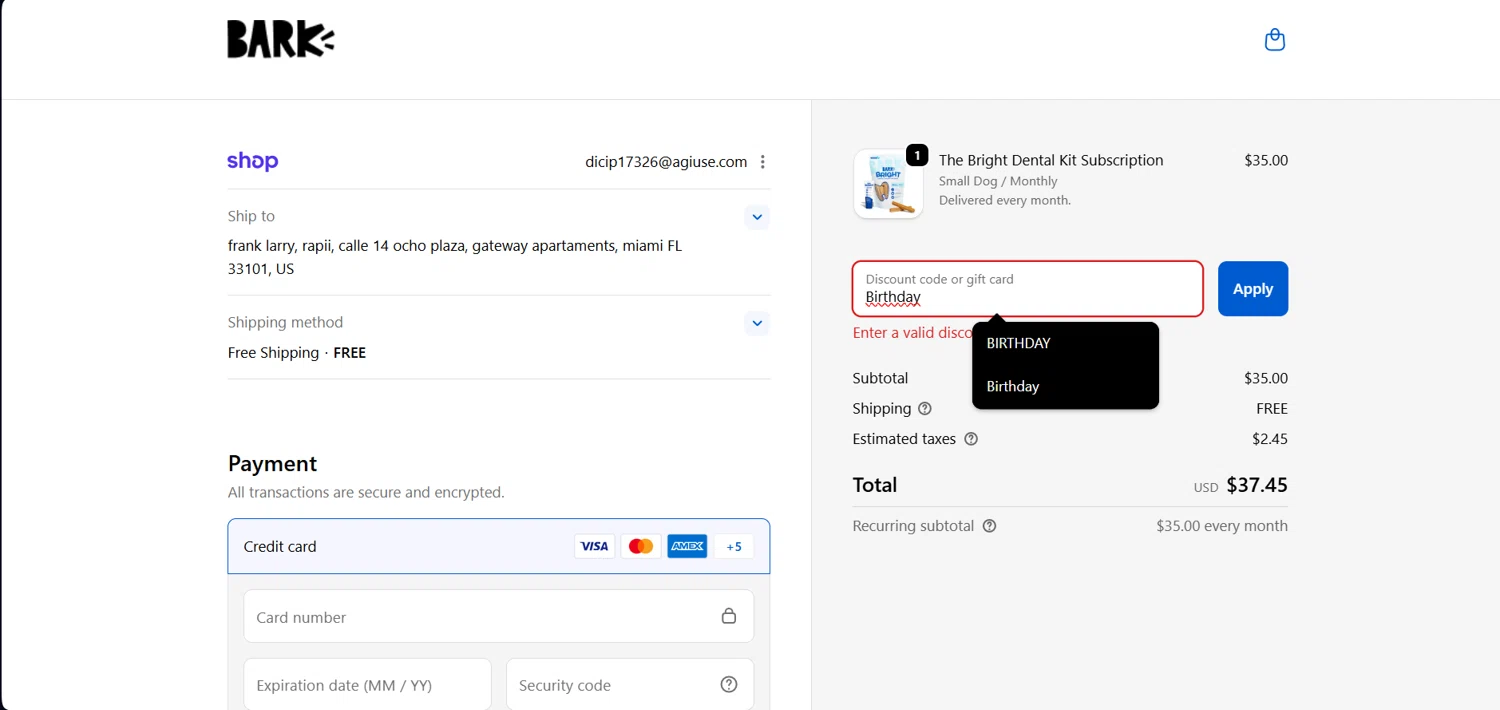
Task: Expand the Ship to address chevron
Action: [x=757, y=217]
